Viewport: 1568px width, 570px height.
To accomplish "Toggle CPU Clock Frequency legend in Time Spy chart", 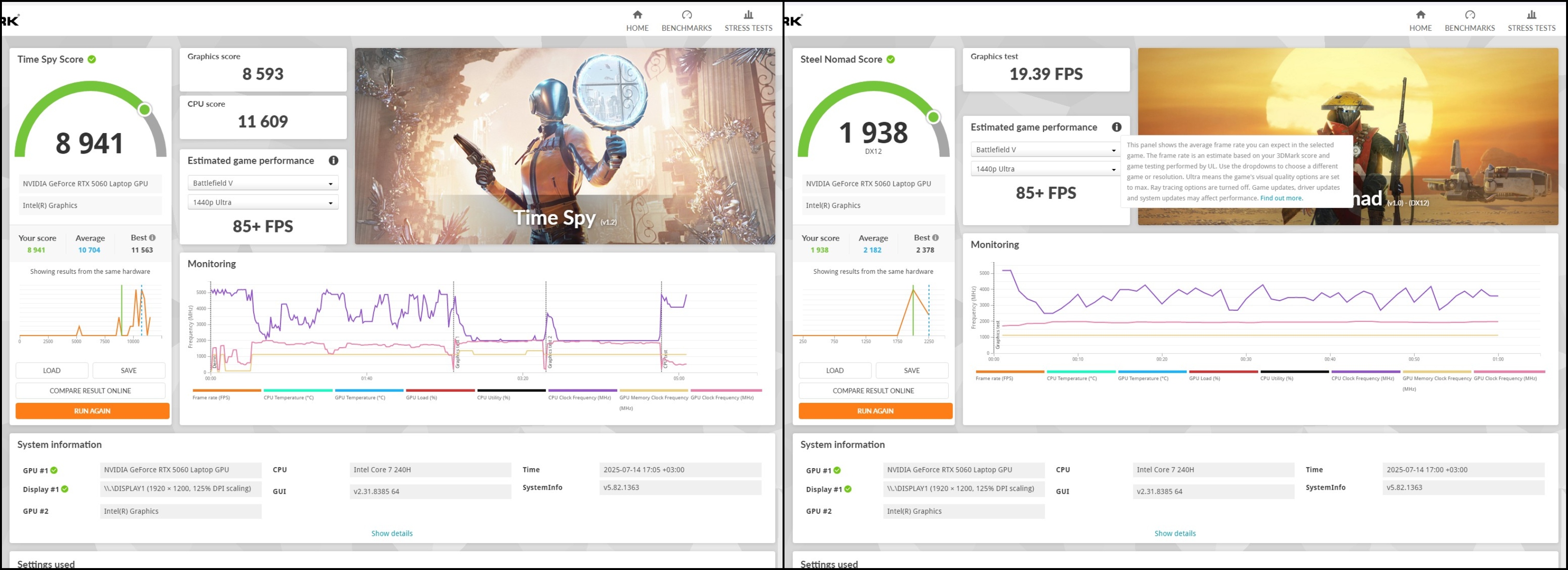I will 579,397.
